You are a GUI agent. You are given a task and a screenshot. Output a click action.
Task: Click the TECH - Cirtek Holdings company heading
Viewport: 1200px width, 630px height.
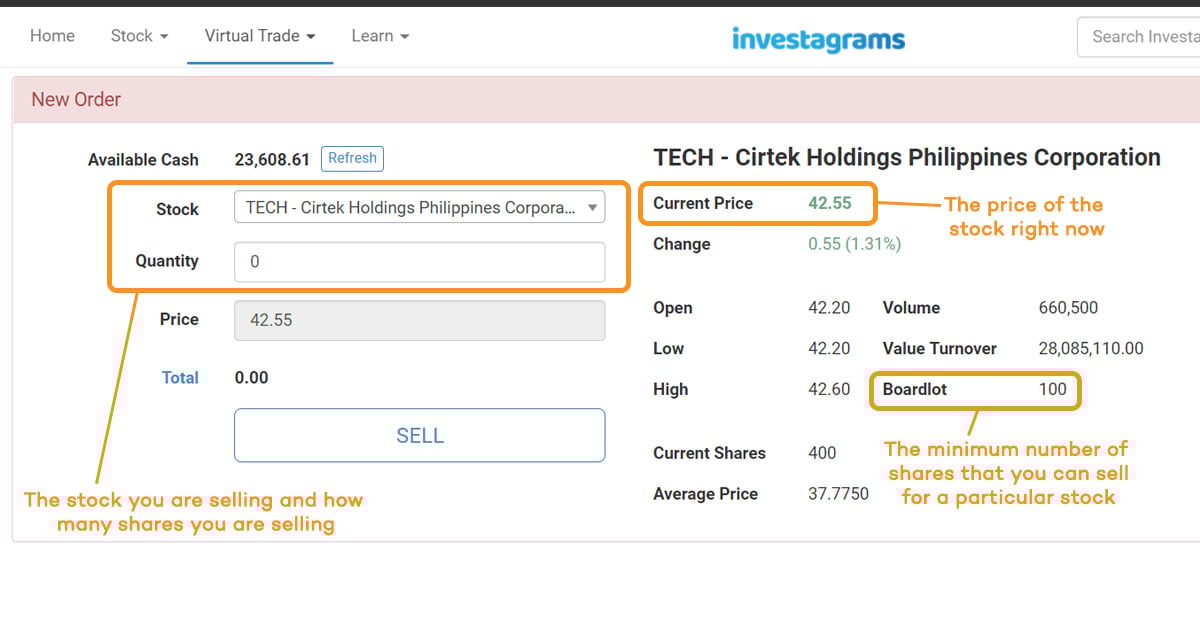tap(907, 158)
